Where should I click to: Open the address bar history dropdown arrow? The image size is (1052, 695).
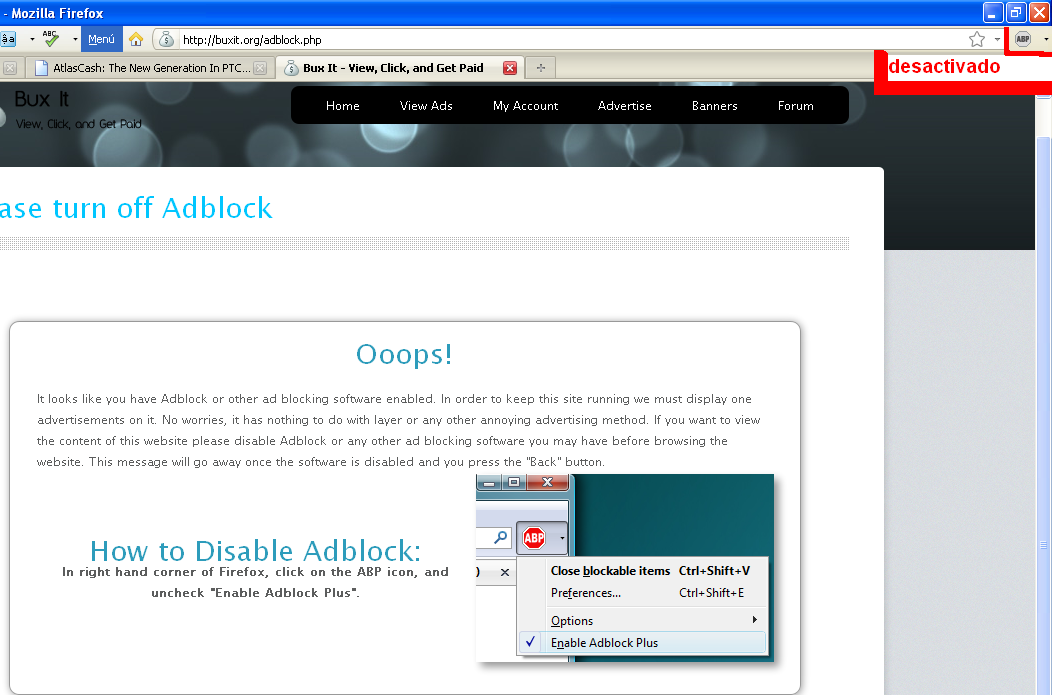[997, 40]
